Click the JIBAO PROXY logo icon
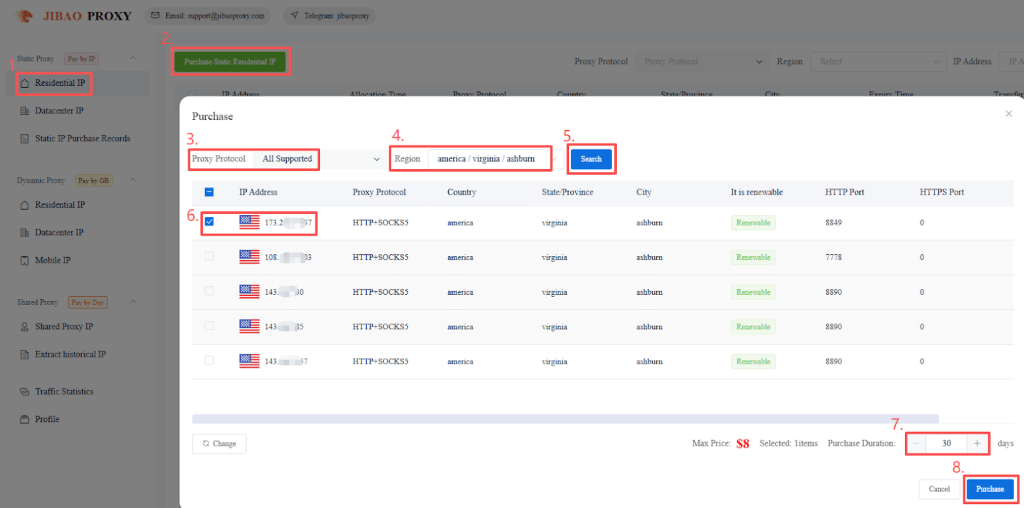 (x=25, y=16)
